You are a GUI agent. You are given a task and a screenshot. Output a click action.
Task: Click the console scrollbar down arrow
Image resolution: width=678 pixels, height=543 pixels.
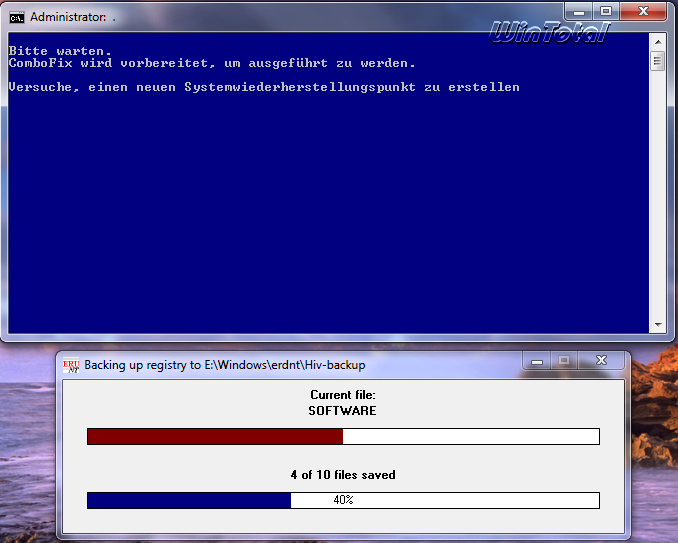click(x=658, y=324)
